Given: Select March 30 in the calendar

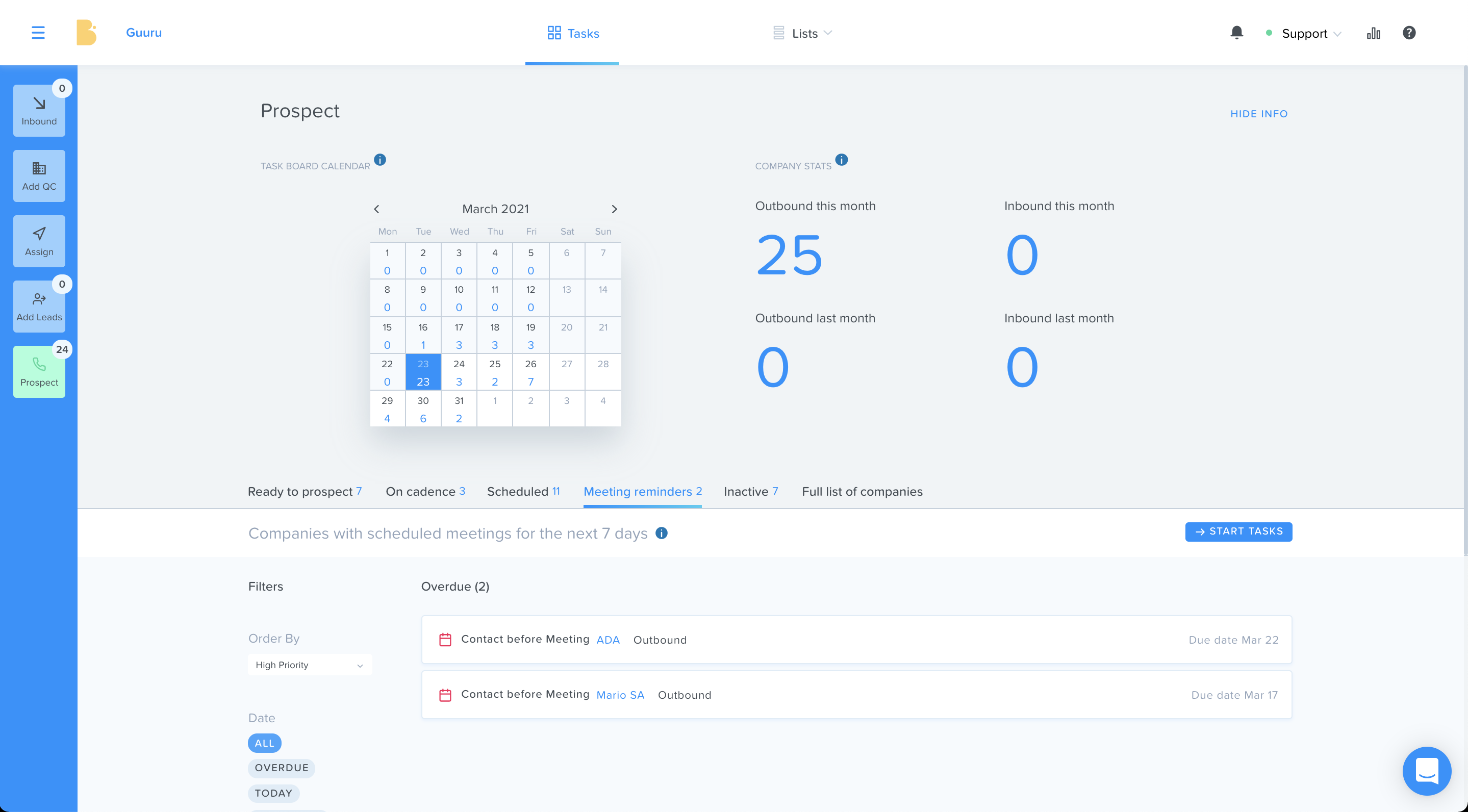Looking at the screenshot, I should 423,409.
